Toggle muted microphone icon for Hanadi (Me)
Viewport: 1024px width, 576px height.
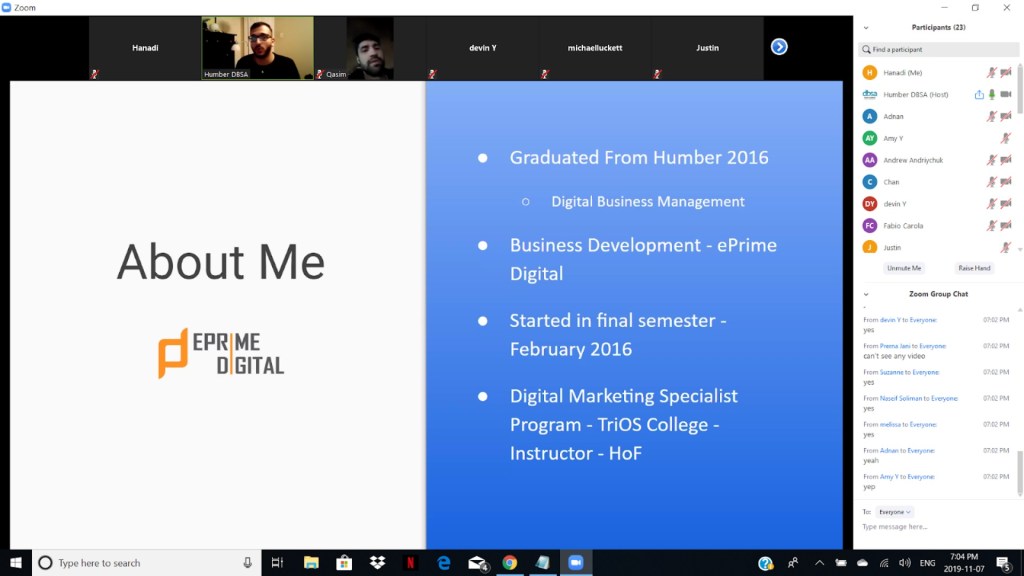click(992, 73)
